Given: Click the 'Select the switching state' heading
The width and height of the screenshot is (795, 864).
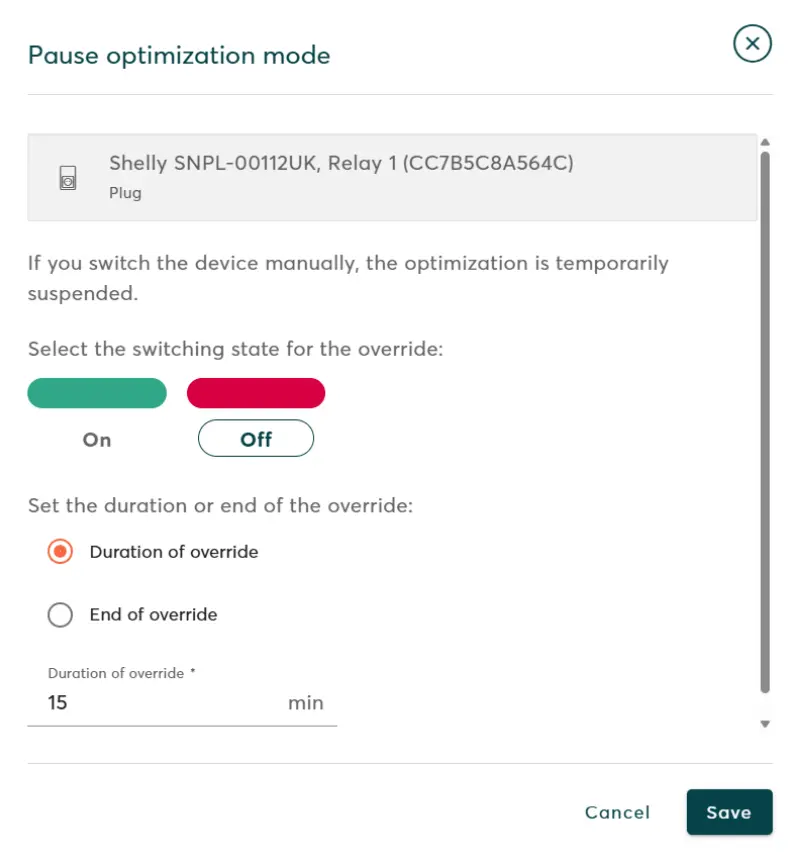Looking at the screenshot, I should coord(235,349).
